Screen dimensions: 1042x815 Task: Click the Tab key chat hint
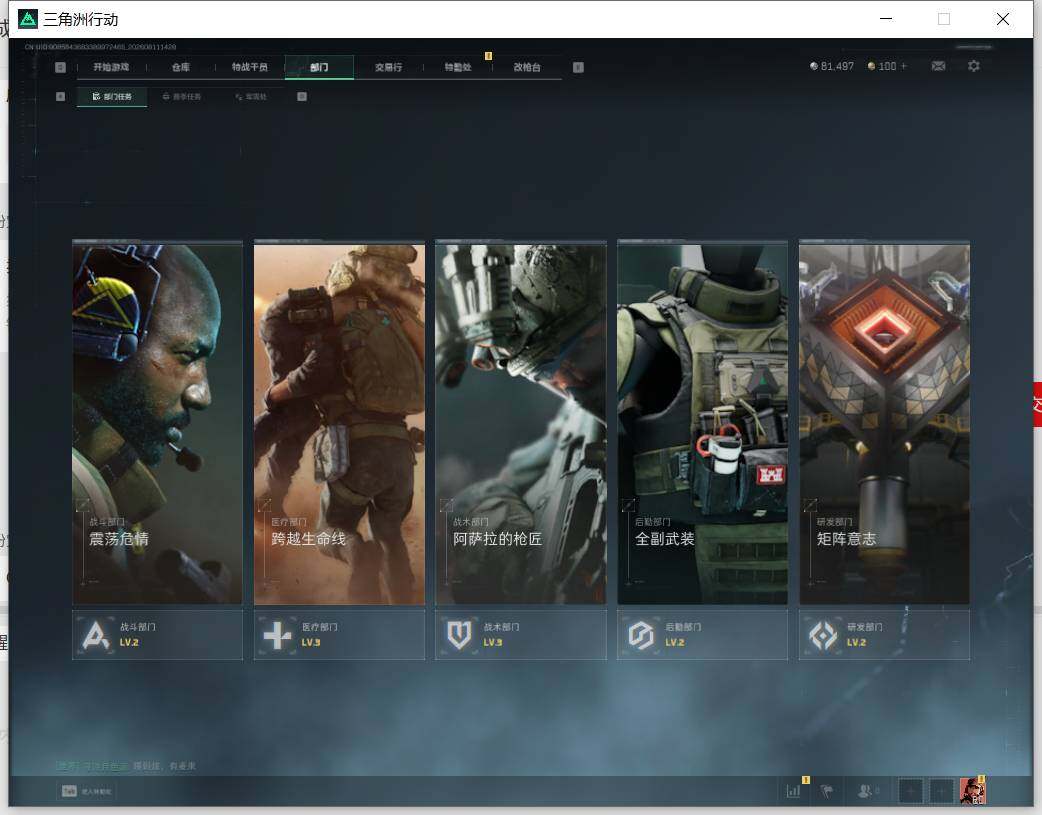click(x=86, y=791)
